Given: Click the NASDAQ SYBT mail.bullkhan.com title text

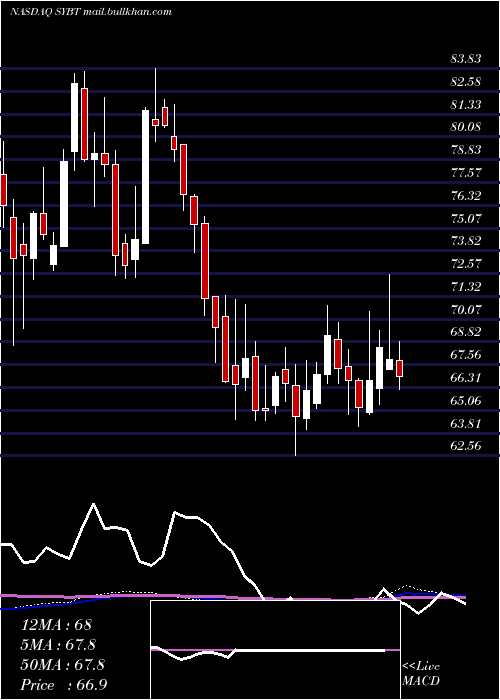Looking at the screenshot, I should click(x=91, y=12).
